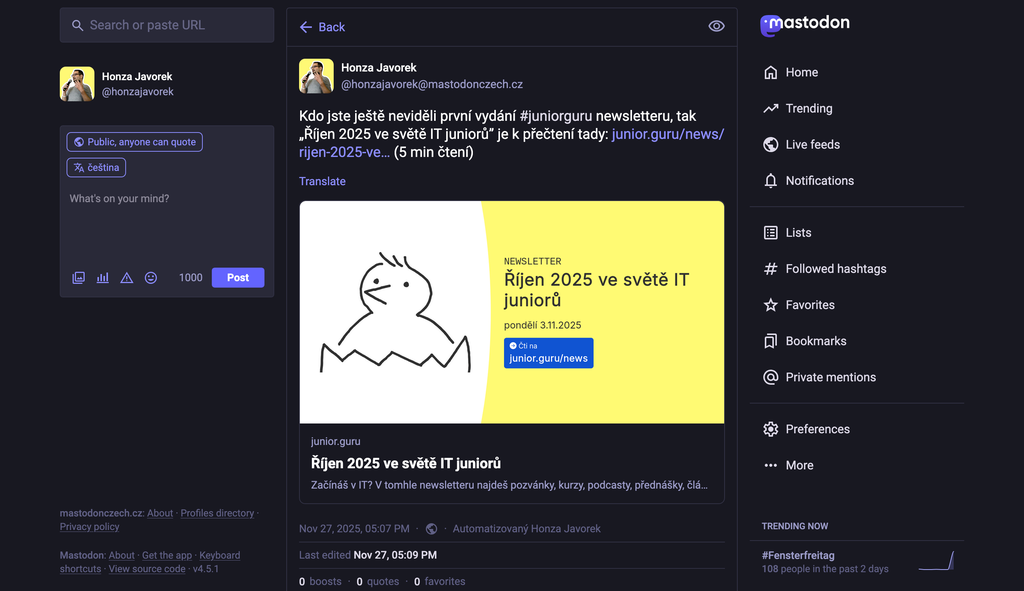Click the search or paste URL field

click(167, 25)
